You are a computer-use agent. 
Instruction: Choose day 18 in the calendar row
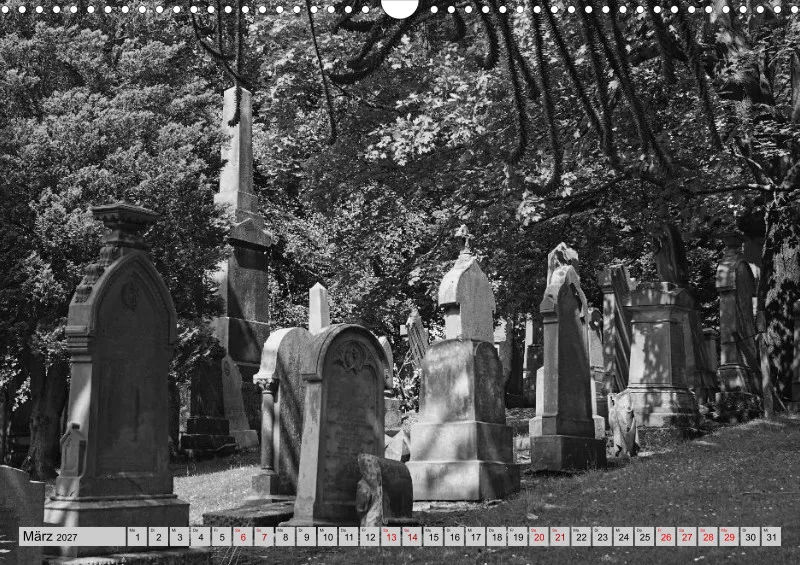[x=496, y=537]
